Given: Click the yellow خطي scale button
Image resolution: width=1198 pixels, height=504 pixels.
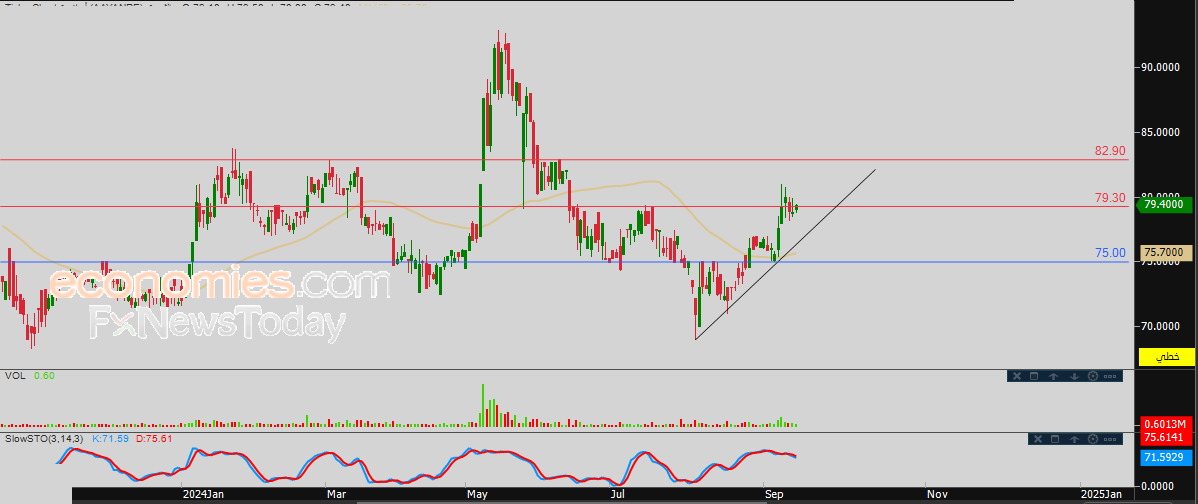Looking at the screenshot, I should [1167, 357].
